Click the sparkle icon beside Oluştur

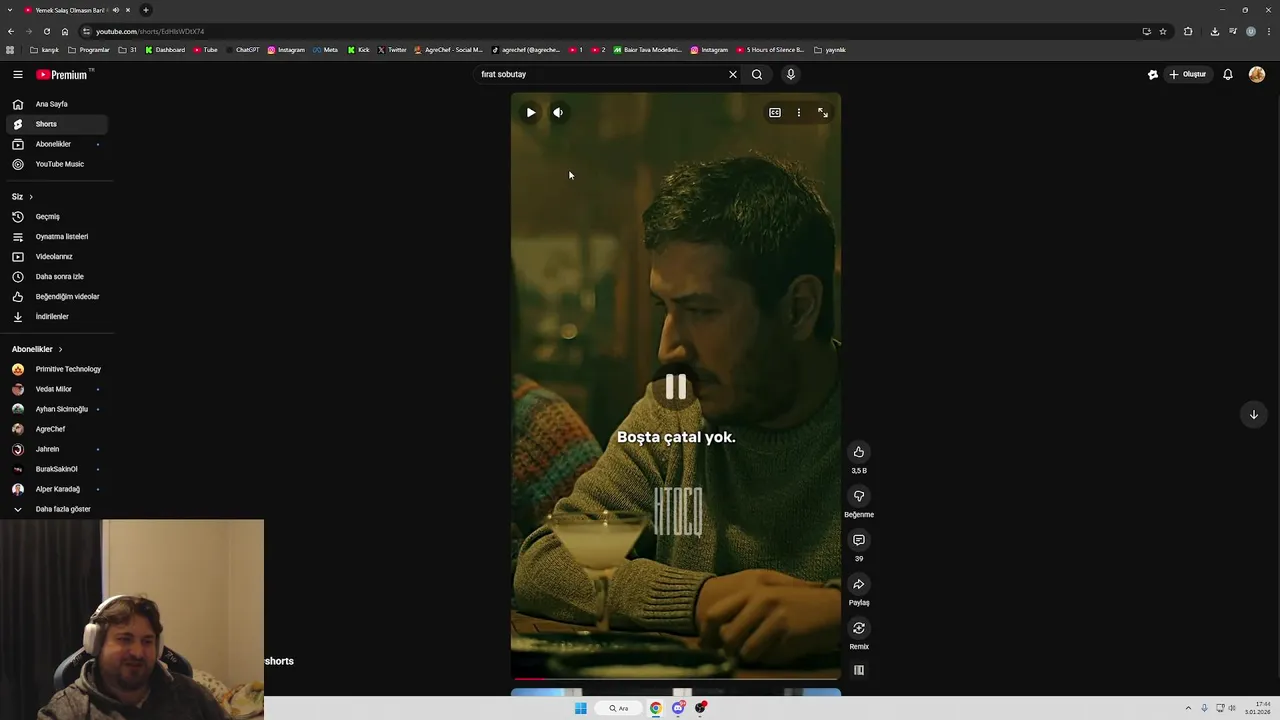[x=1152, y=74]
